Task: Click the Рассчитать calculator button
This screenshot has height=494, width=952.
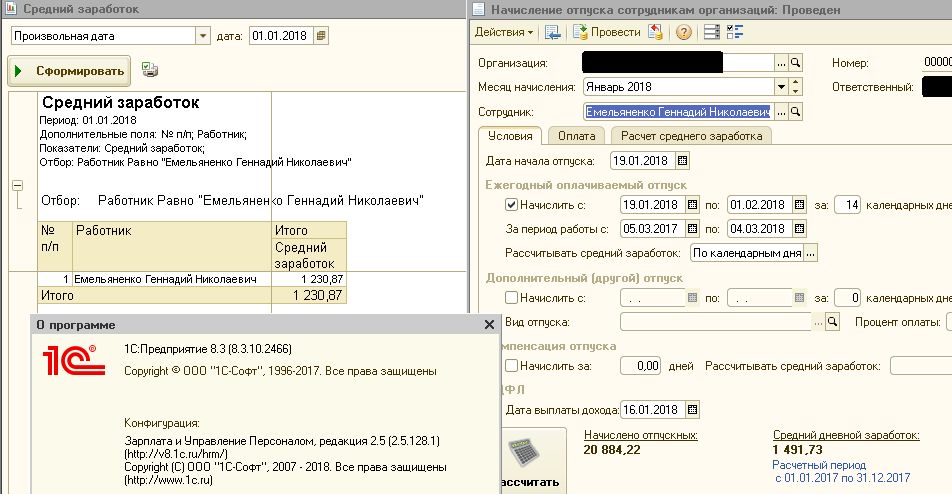Action: point(534,461)
